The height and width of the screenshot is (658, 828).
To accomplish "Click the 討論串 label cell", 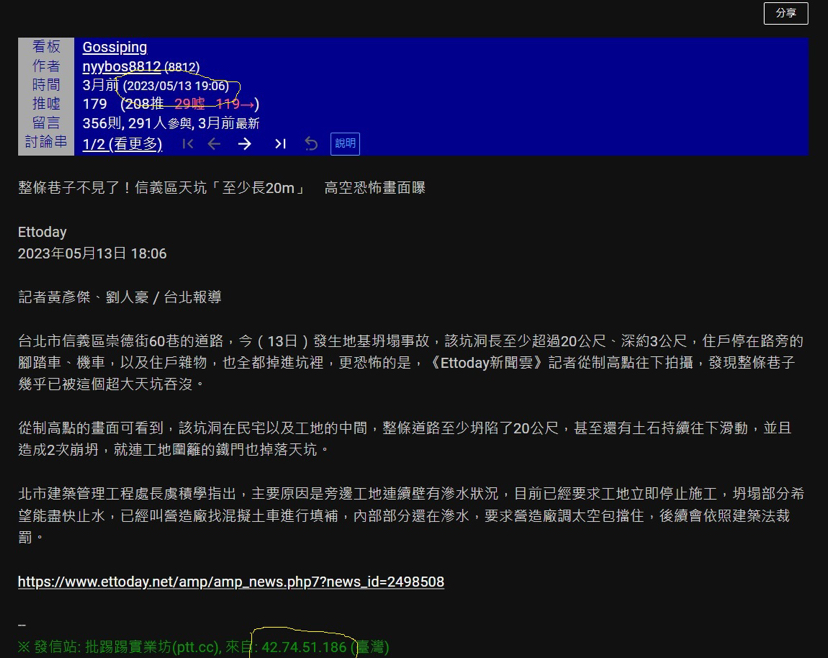I will point(46,142).
